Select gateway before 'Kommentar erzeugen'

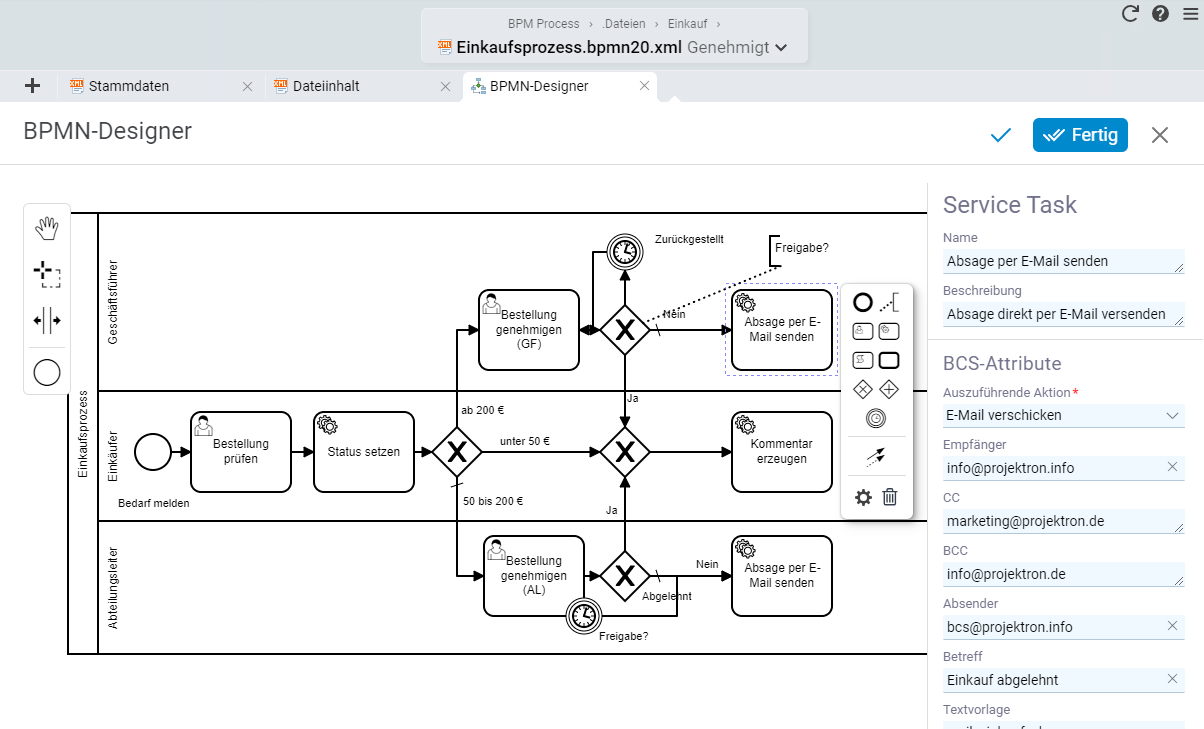(x=625, y=452)
